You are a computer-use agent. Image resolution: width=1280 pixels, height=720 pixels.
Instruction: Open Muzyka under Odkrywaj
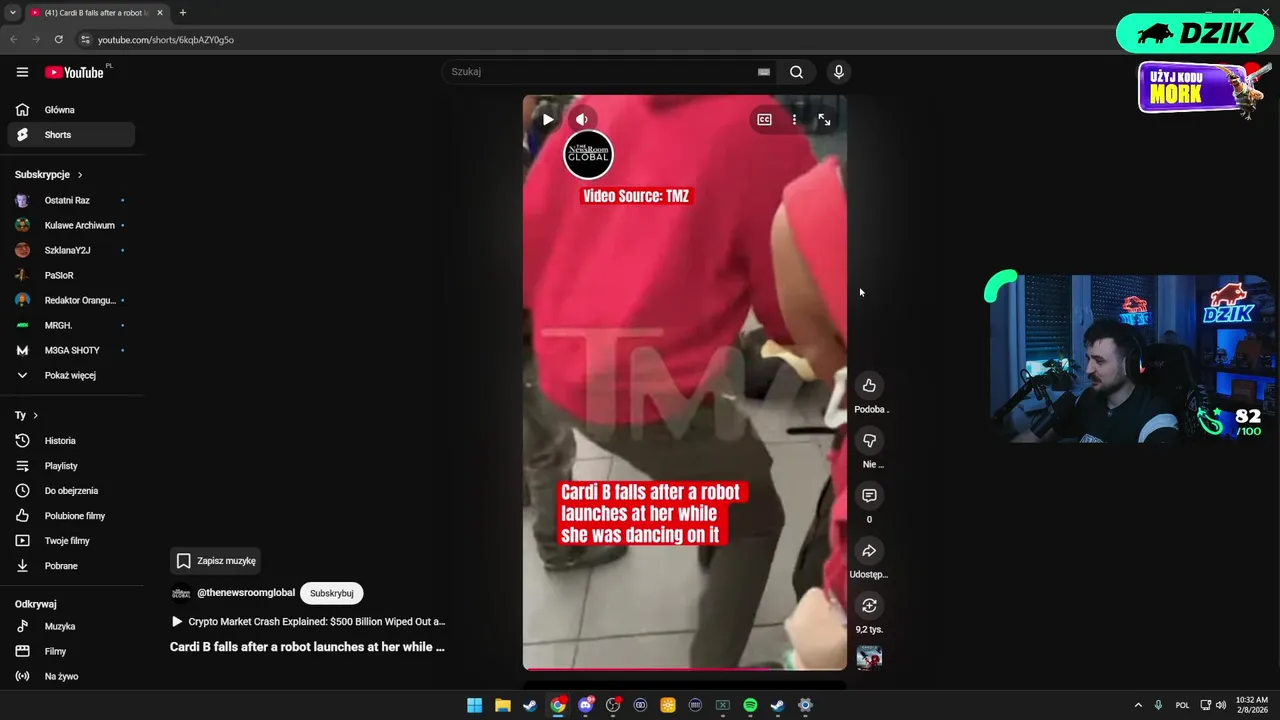coord(71,626)
